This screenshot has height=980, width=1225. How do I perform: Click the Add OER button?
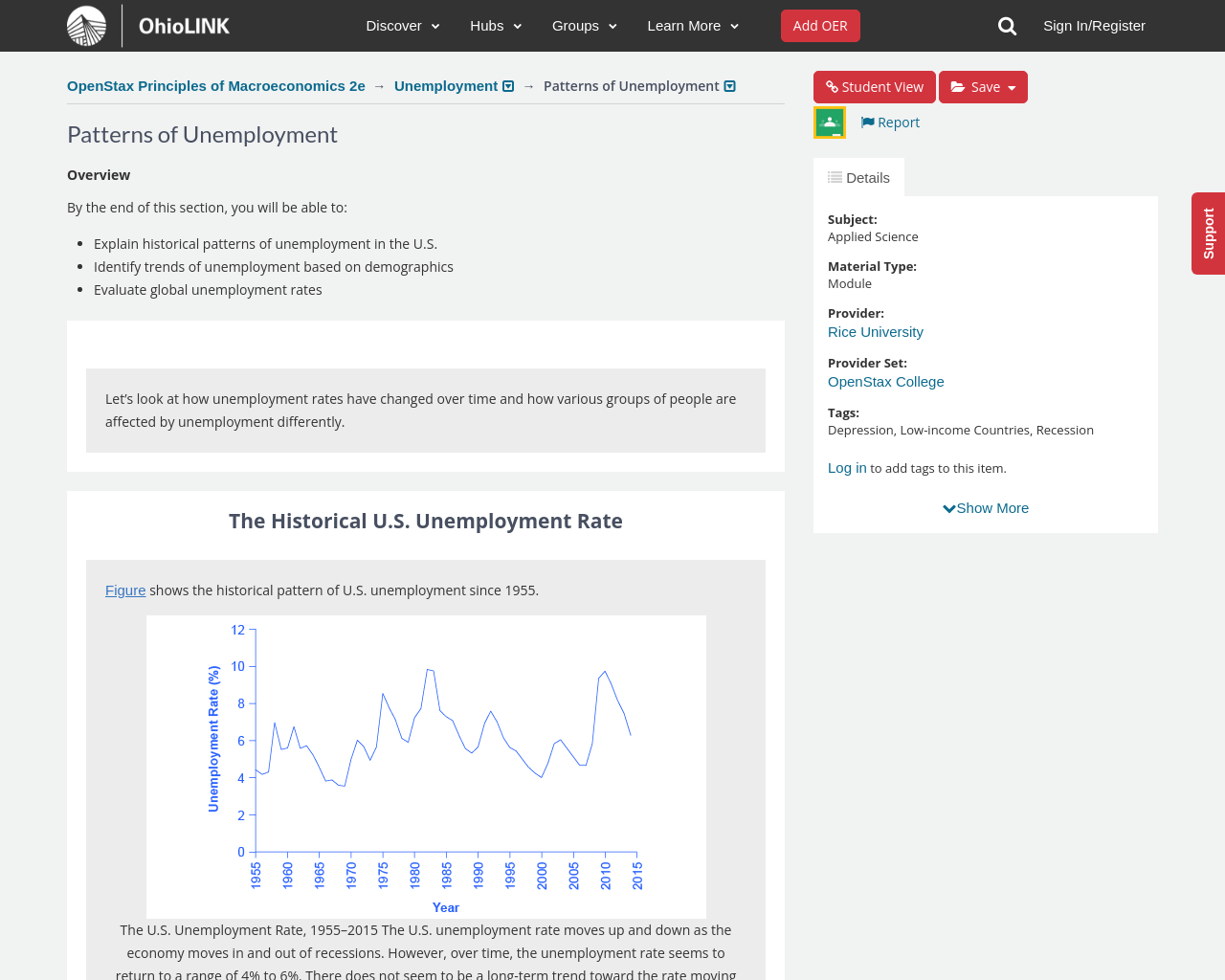click(820, 26)
